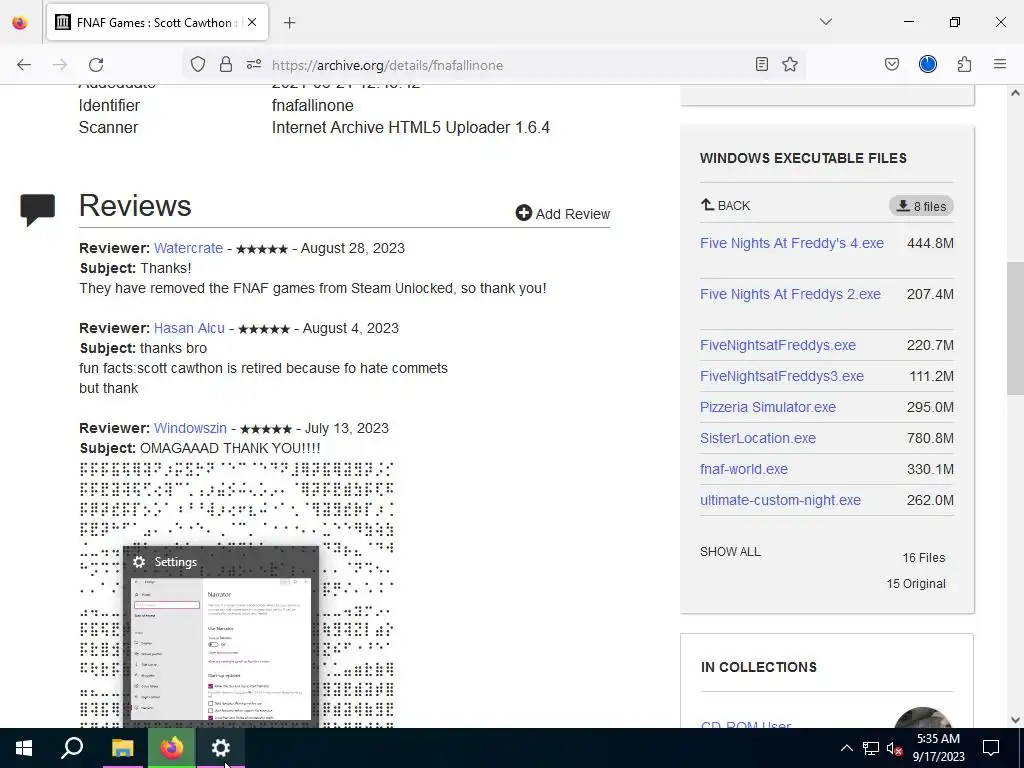Download Pizzeria Simulator.exe
This screenshot has width=1024, height=768.
pos(768,407)
